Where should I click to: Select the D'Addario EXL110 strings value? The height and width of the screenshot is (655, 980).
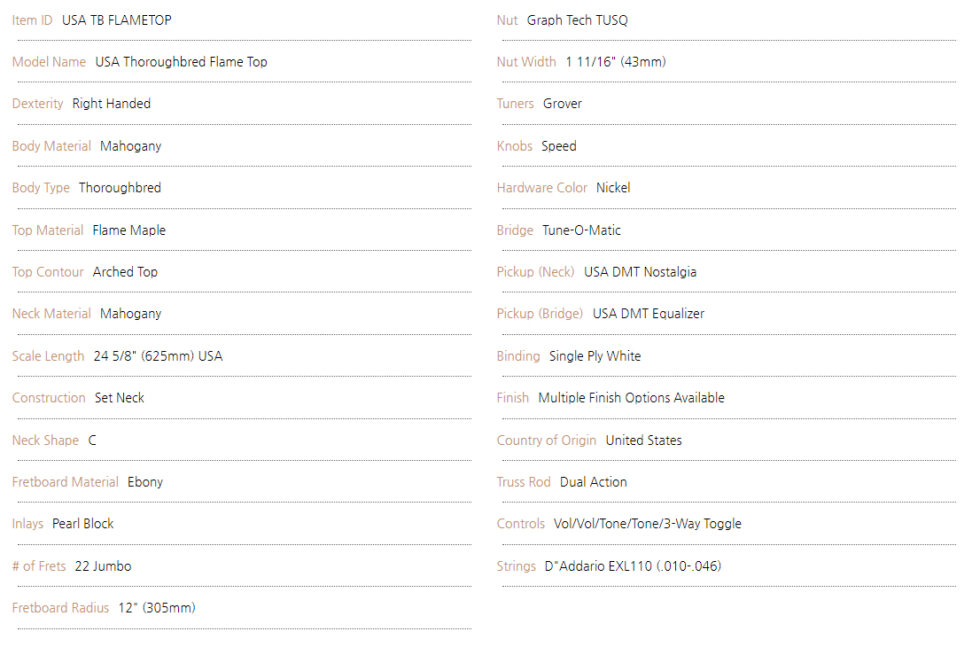(633, 566)
